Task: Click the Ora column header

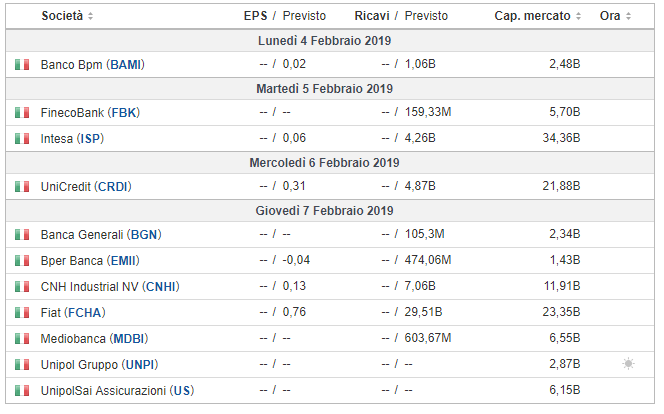Action: pos(610,16)
